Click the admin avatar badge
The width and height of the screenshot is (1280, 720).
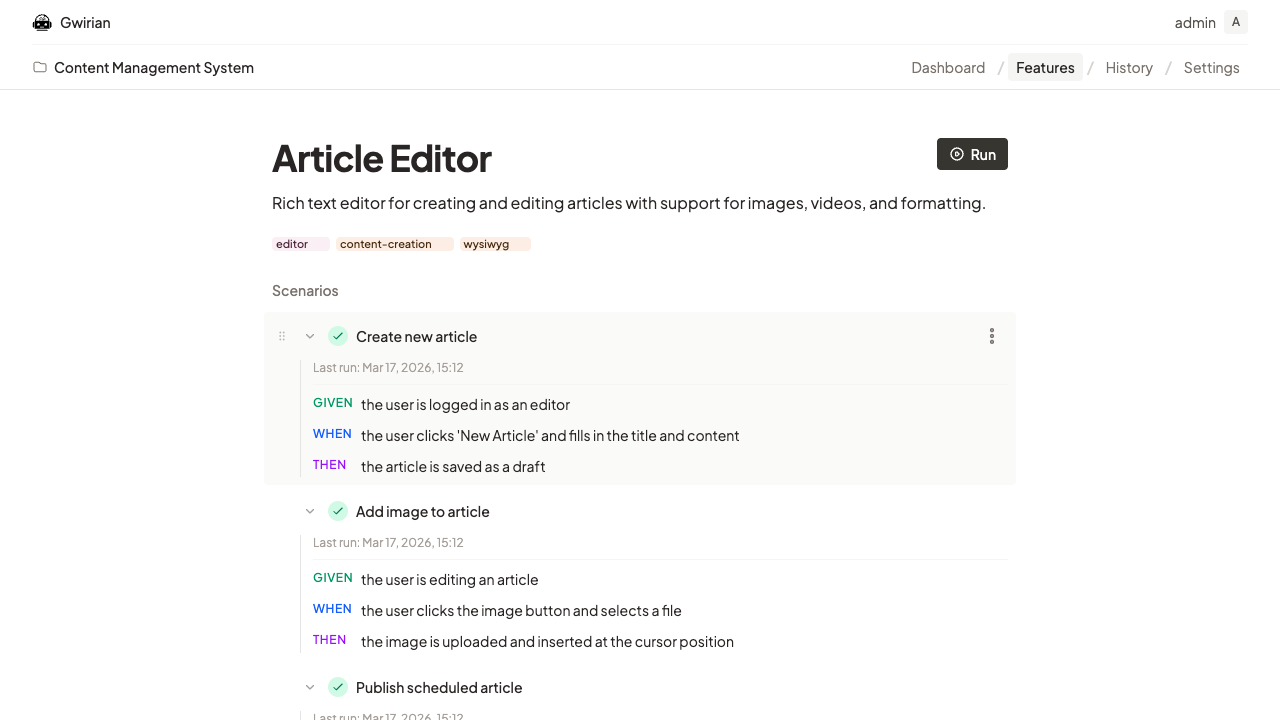pyautogui.click(x=1236, y=22)
